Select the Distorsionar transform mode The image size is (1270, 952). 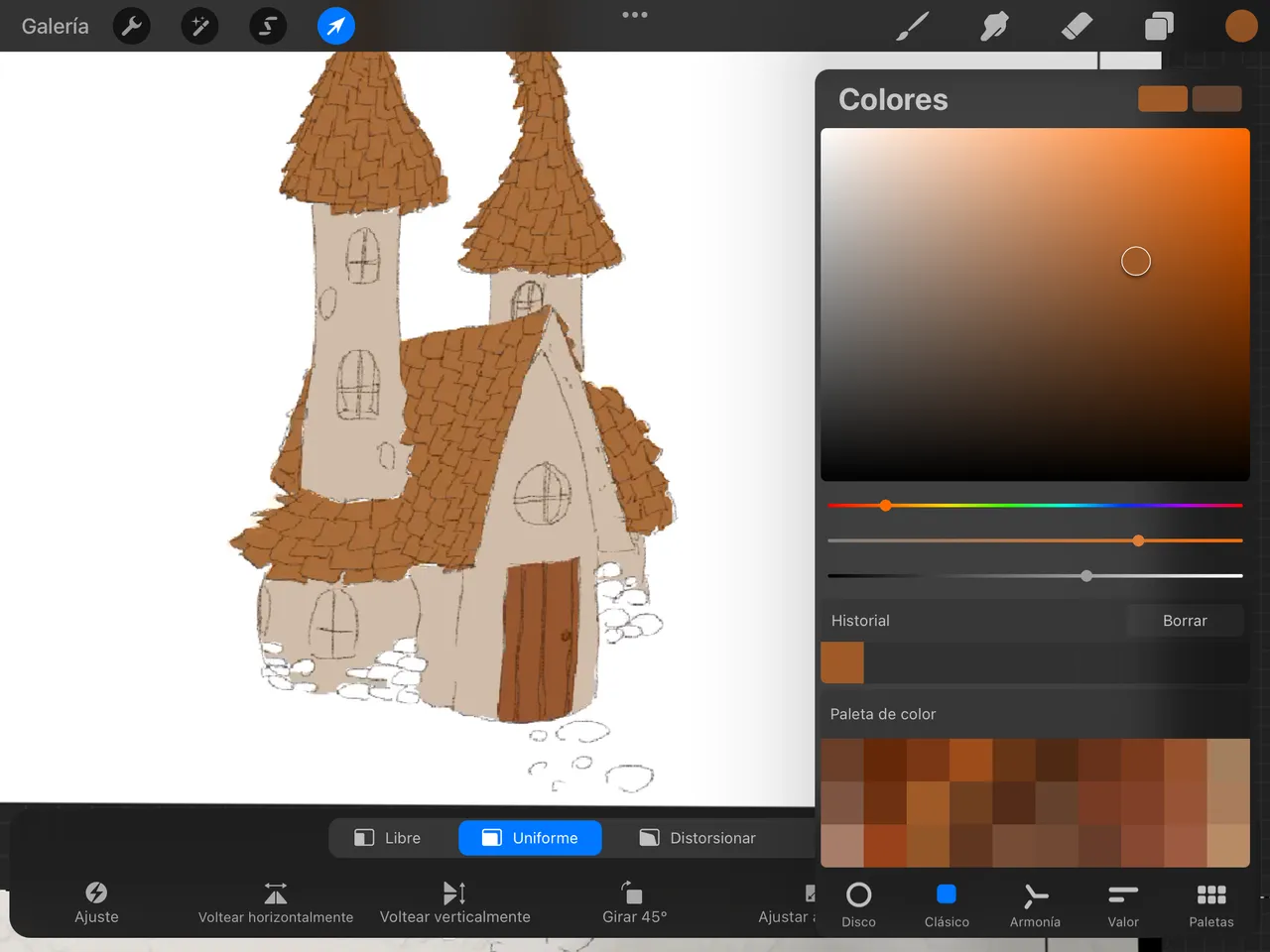pos(698,838)
